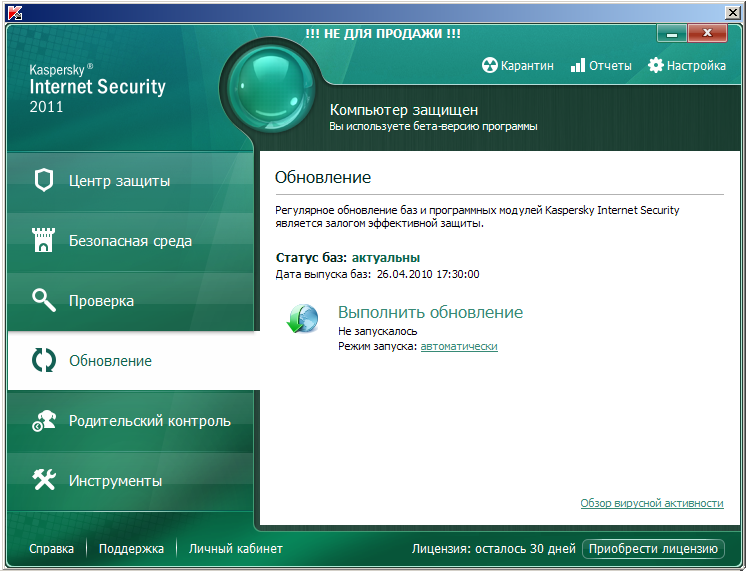Click the Настройка gear icon
The width and height of the screenshot is (747, 572).
click(656, 65)
